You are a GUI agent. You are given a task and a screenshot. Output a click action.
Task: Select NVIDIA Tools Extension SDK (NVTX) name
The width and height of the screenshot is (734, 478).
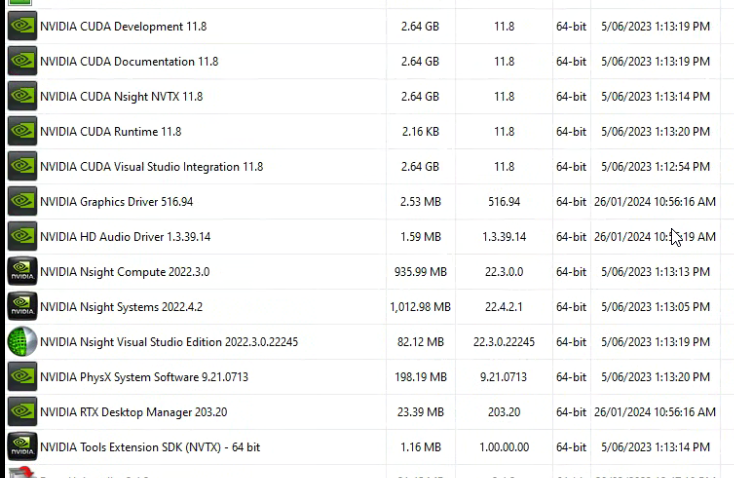[150, 447]
